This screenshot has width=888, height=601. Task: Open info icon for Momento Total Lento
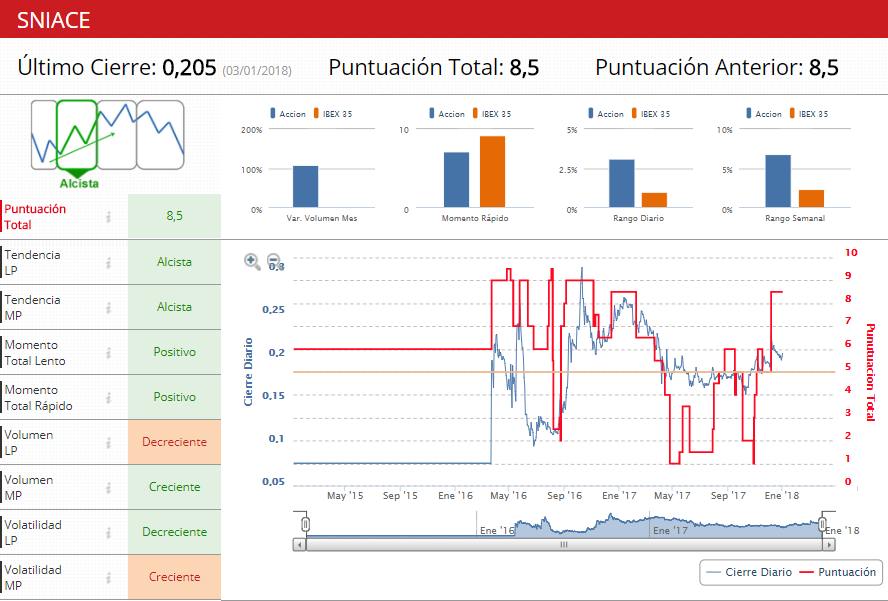[108, 353]
